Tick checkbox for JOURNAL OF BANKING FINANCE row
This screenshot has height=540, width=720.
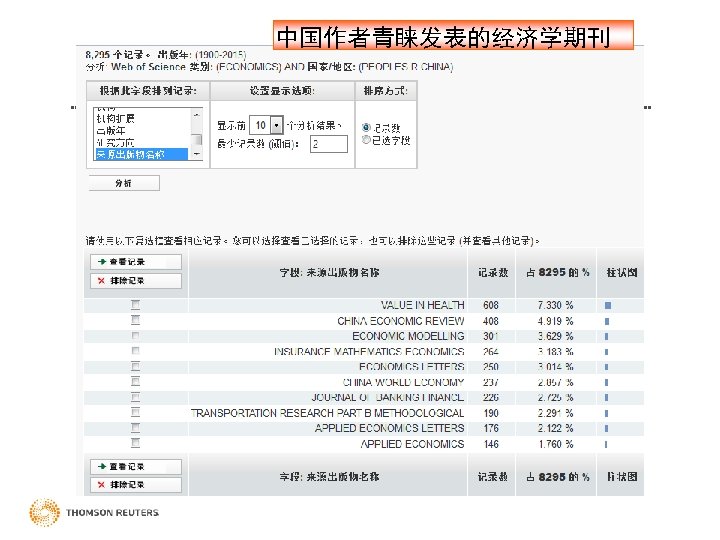(135, 397)
